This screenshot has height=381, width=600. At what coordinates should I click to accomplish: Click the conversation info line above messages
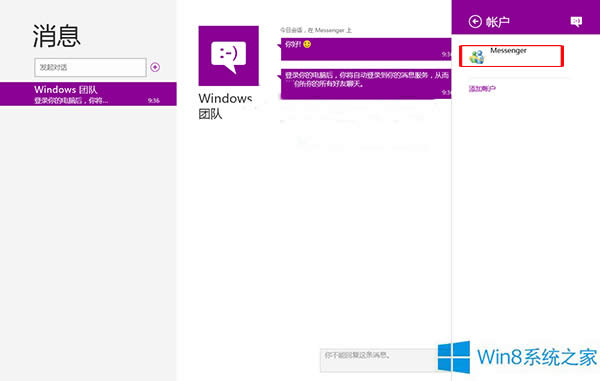316,30
